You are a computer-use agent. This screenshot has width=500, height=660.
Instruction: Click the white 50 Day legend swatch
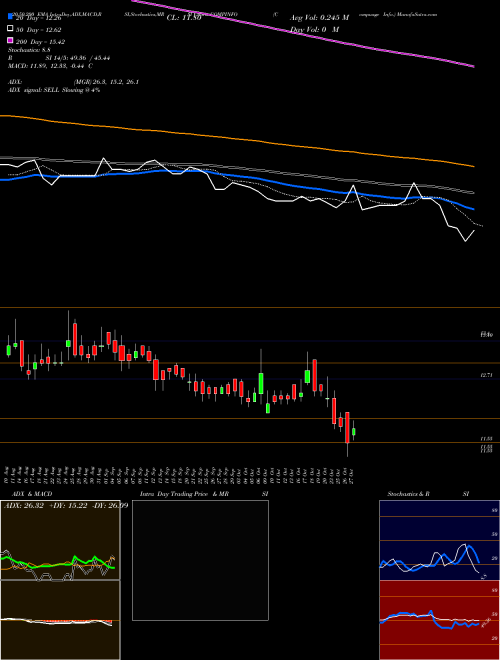pos(10,29)
